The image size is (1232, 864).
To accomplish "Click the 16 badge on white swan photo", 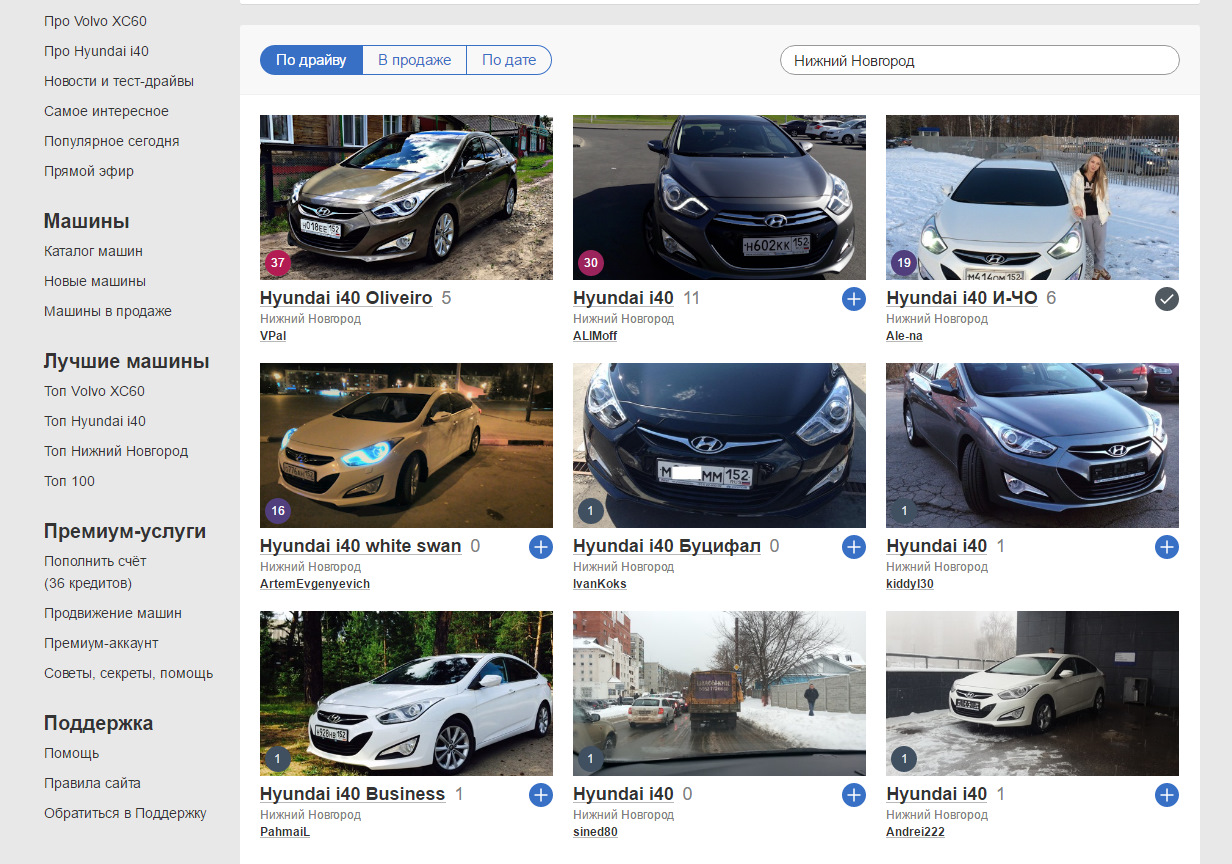I will [x=277, y=511].
